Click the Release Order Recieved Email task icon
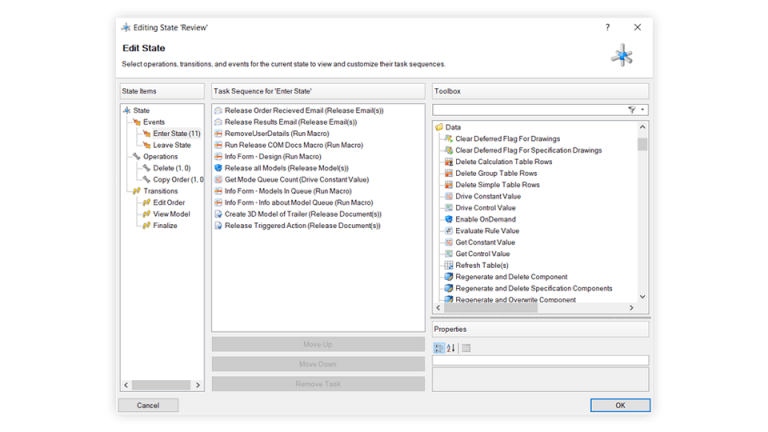Screen dimensions: 768x432 [x=219, y=110]
